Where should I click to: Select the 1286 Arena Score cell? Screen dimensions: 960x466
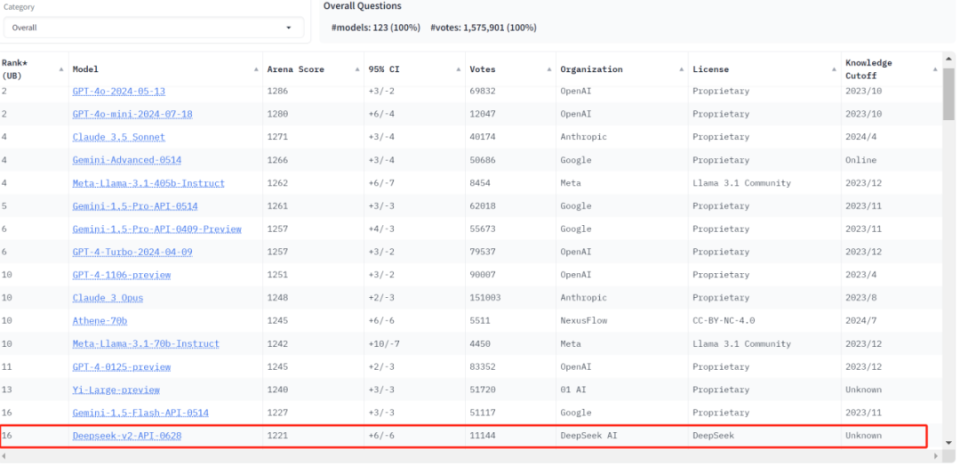click(x=277, y=91)
